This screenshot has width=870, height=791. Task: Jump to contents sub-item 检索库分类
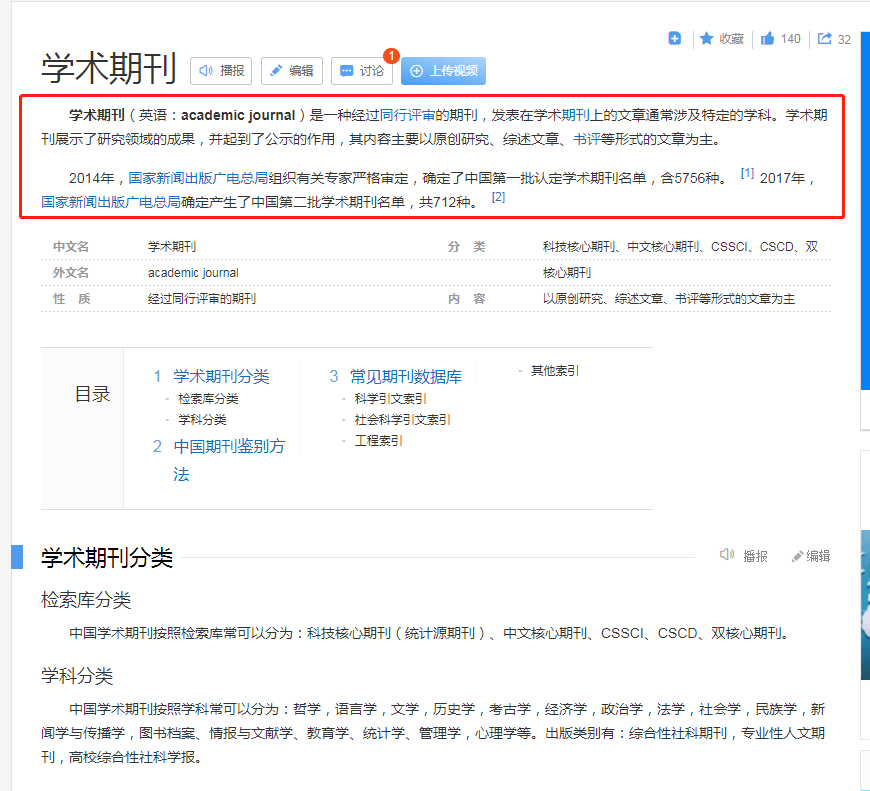(x=208, y=399)
